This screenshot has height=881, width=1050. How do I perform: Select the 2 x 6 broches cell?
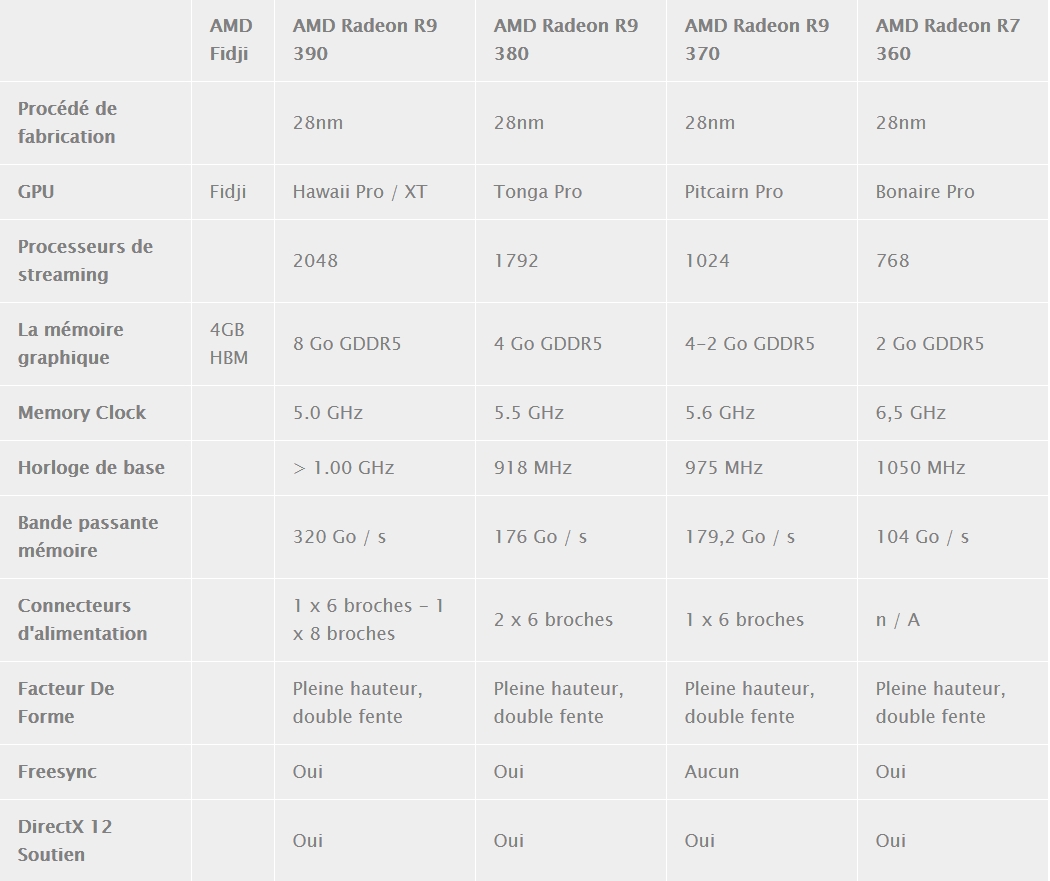(553, 619)
